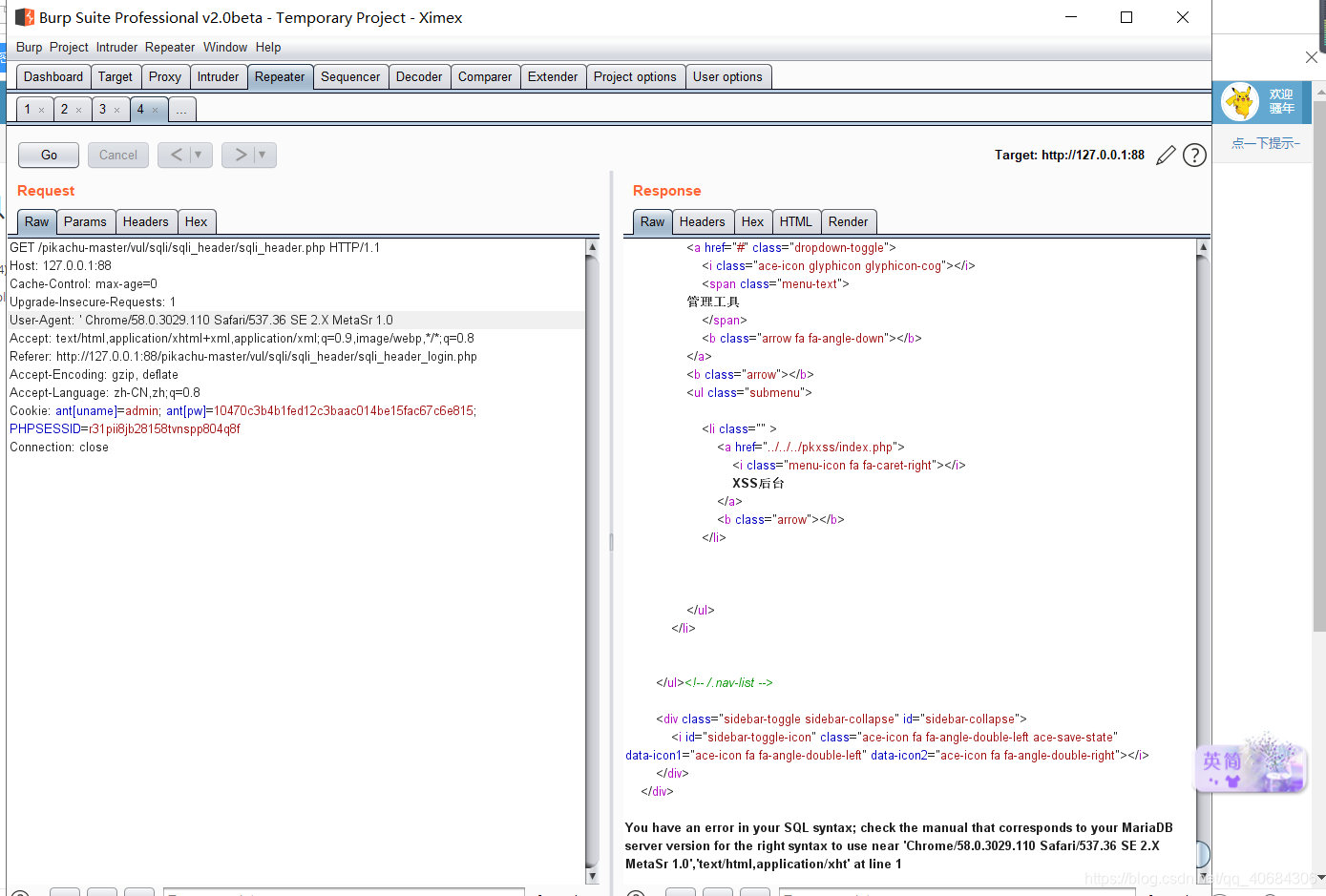The height and width of the screenshot is (896, 1326).
Task: Open the Repeater menu in menu bar
Action: [x=170, y=47]
